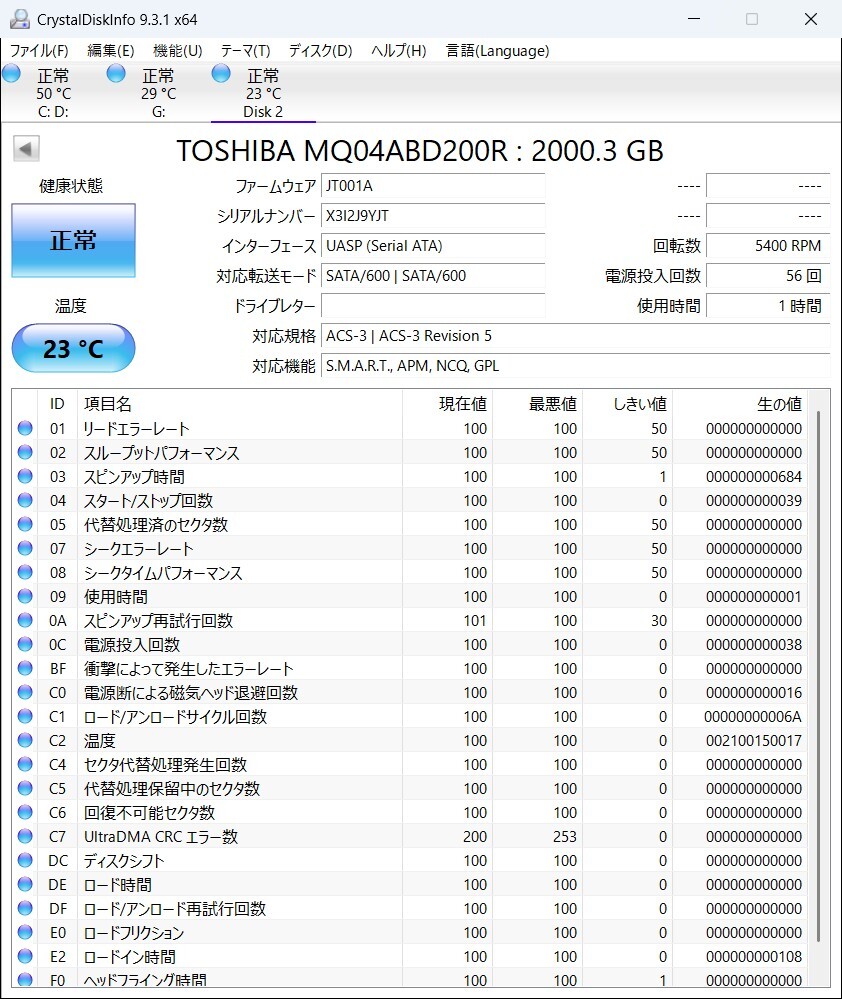Click the CrystalDiskInfo app icon in title bar

tap(20, 19)
